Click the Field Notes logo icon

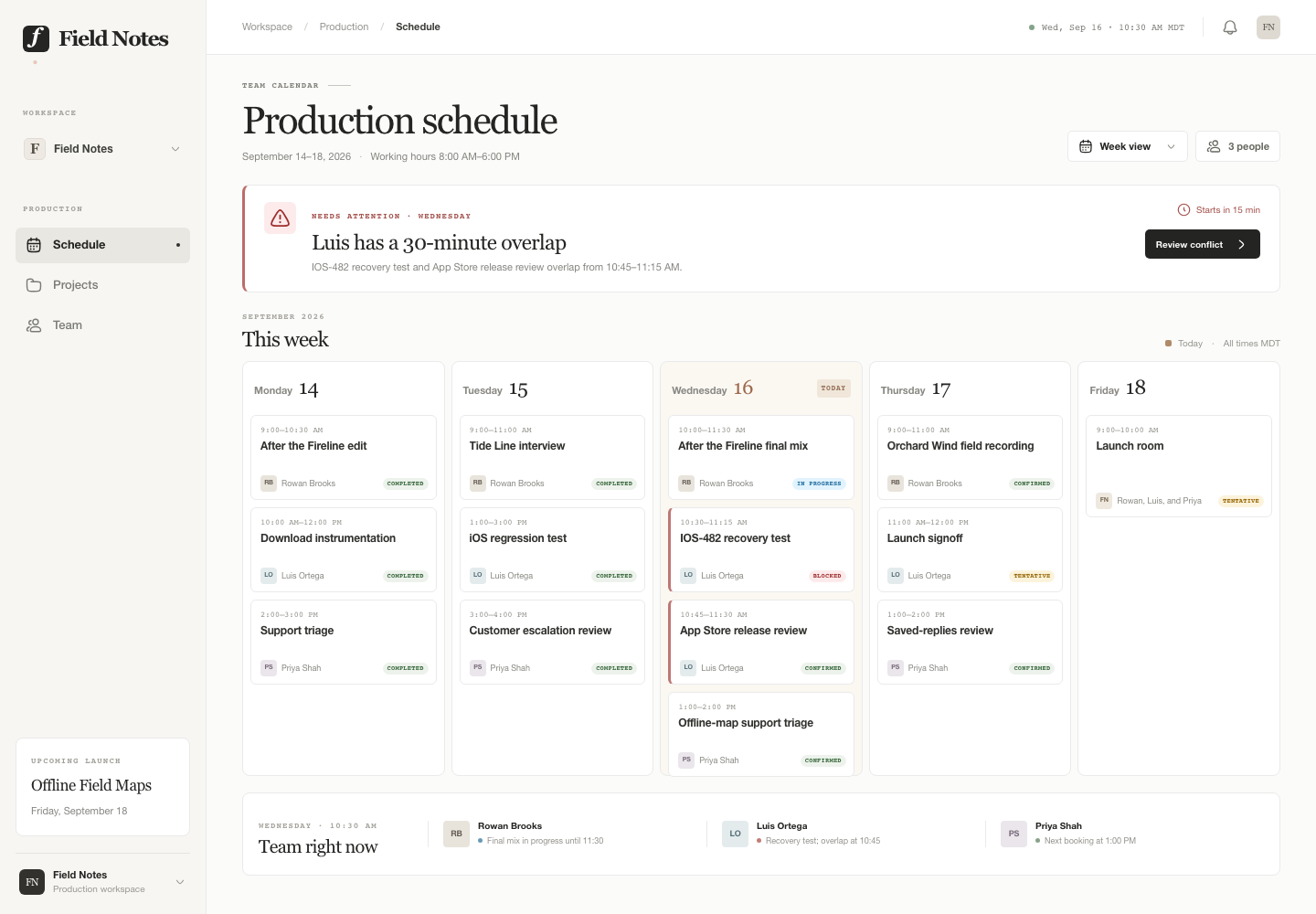coord(36,38)
